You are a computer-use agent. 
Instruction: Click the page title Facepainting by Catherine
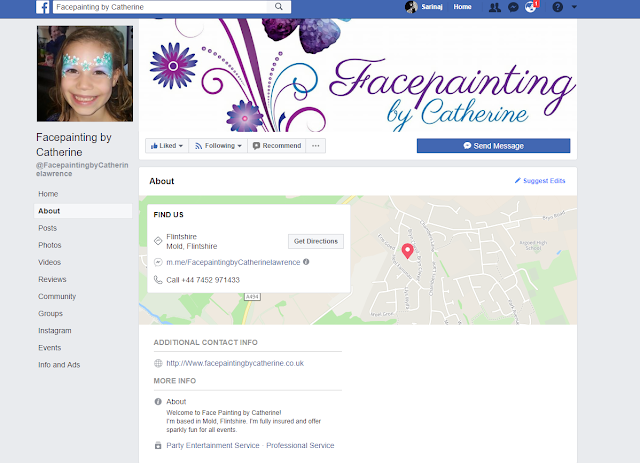(74, 145)
